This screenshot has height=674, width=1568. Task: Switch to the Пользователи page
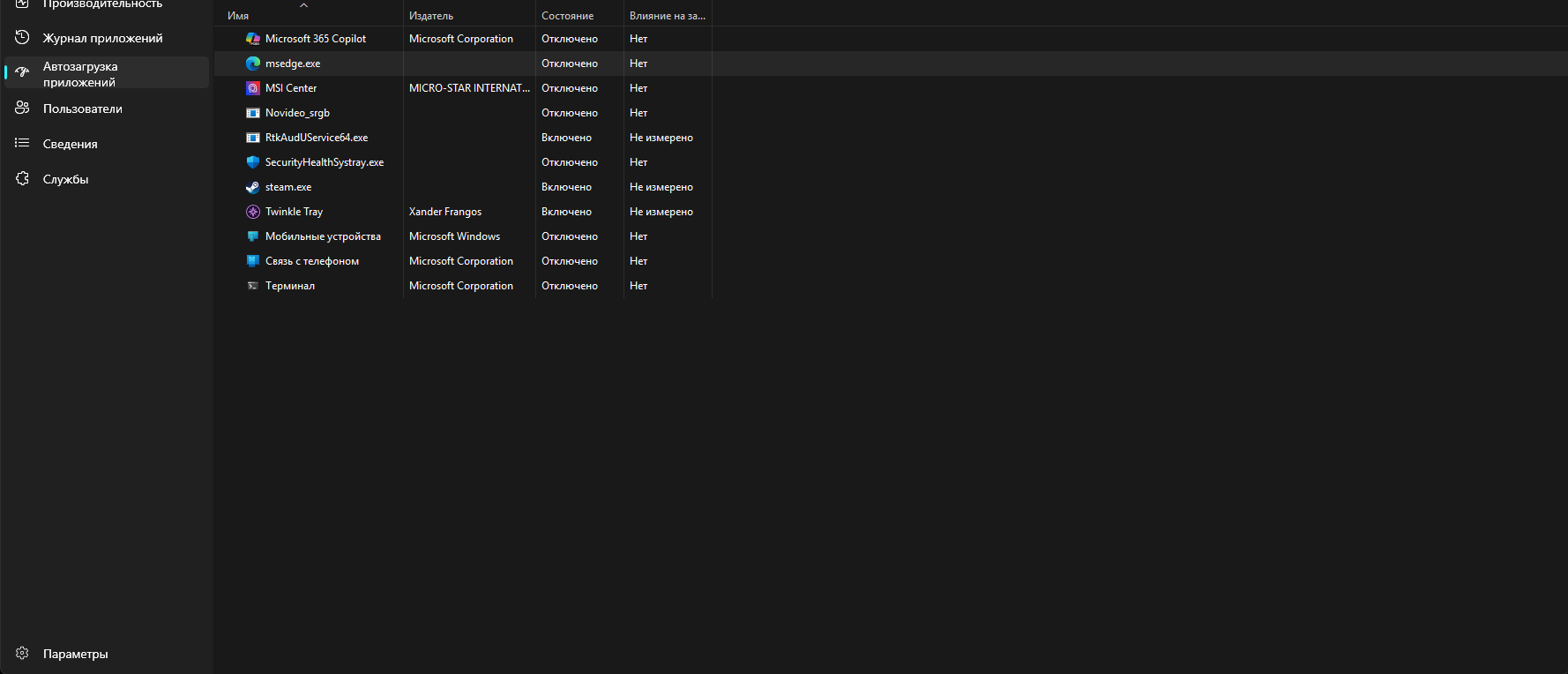(107, 109)
